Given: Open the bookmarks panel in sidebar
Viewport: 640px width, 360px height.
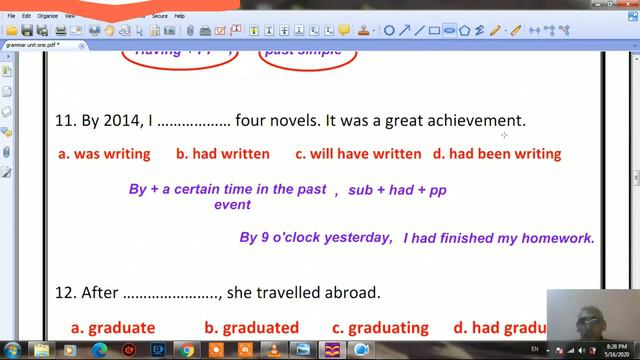Looking at the screenshot, I should pyautogui.click(x=7, y=71).
